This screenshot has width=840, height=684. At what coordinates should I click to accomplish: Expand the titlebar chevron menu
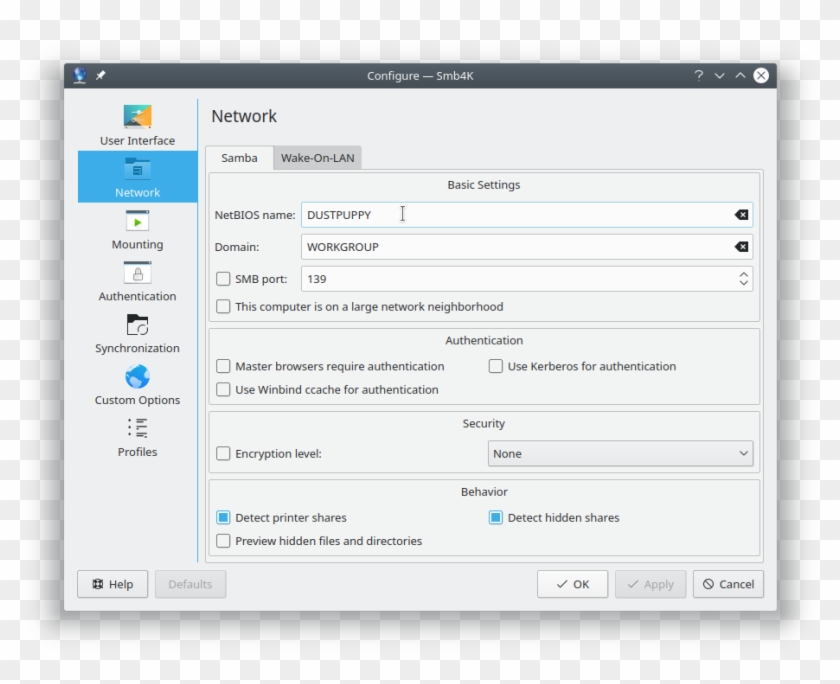point(719,75)
